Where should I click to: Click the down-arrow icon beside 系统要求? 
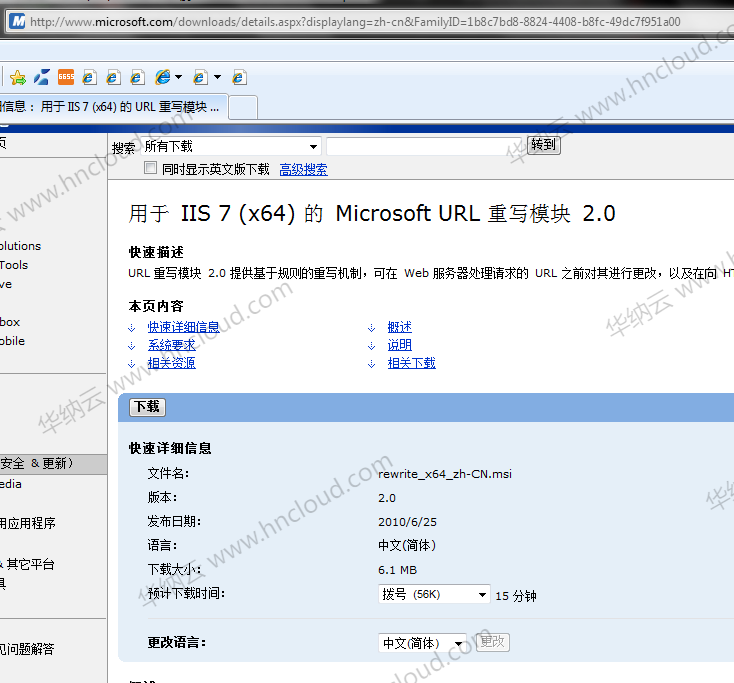click(x=132, y=345)
